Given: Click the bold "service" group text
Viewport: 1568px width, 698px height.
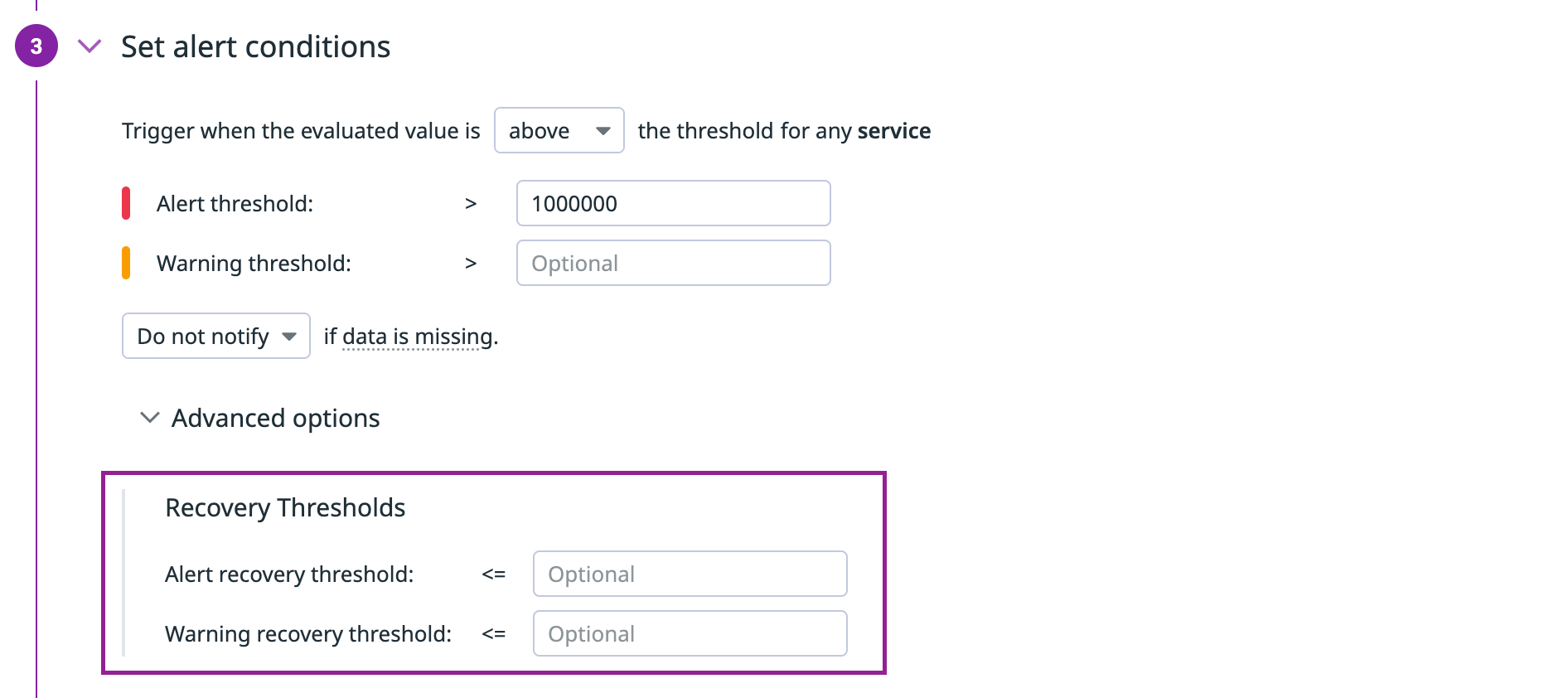Looking at the screenshot, I should click(893, 131).
